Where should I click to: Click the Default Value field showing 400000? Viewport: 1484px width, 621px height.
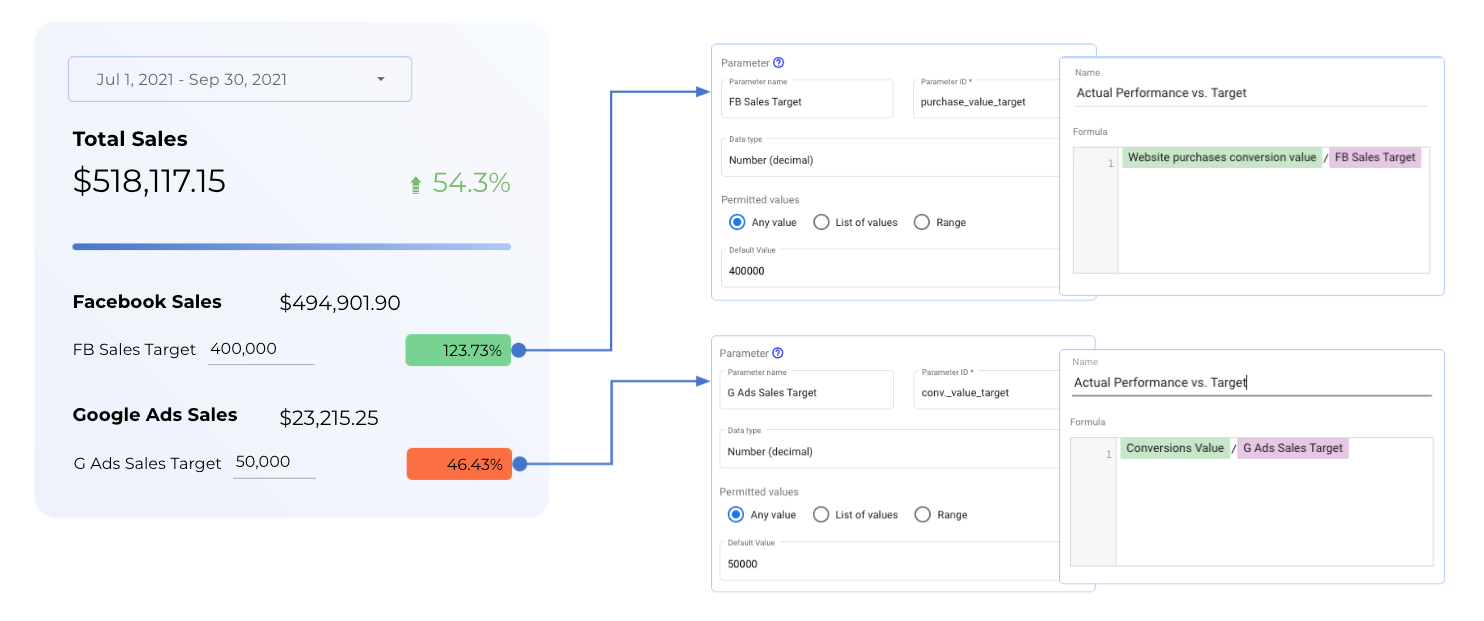click(890, 268)
